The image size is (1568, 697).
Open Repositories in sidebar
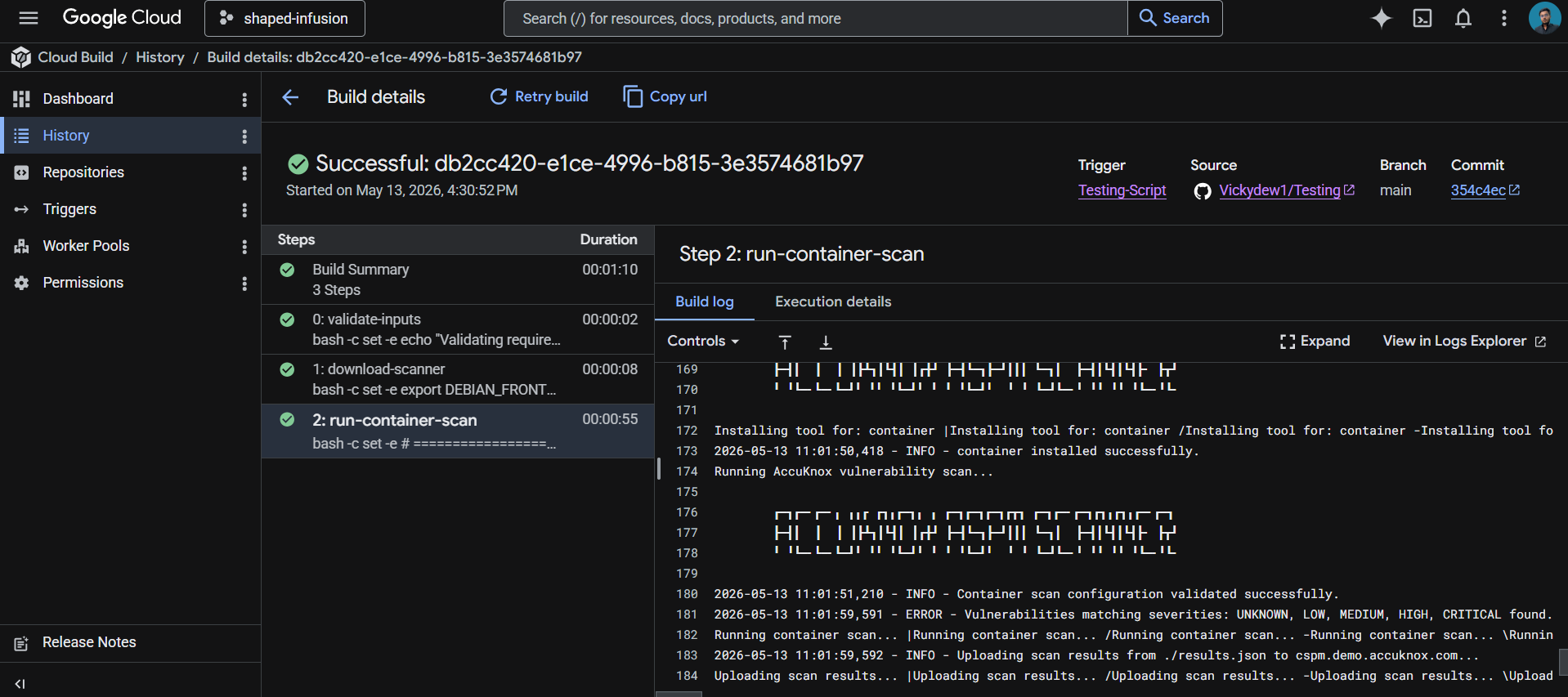83,172
